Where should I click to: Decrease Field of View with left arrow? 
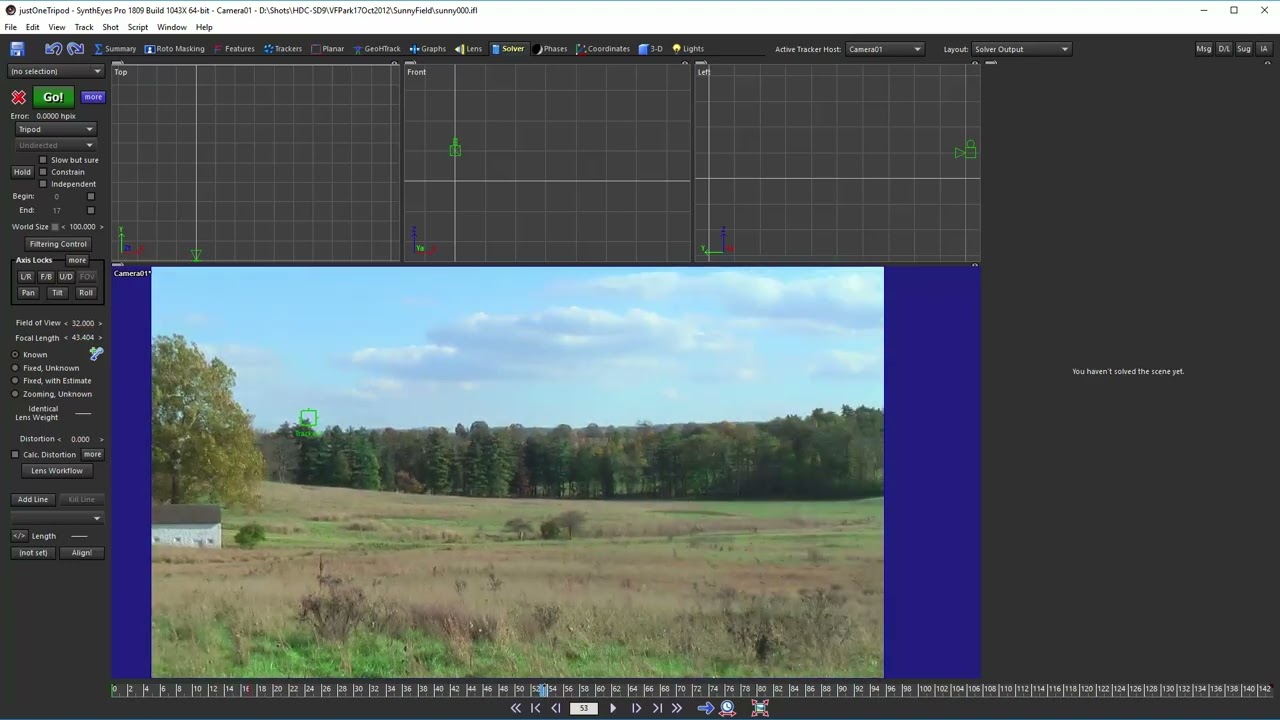click(x=67, y=323)
